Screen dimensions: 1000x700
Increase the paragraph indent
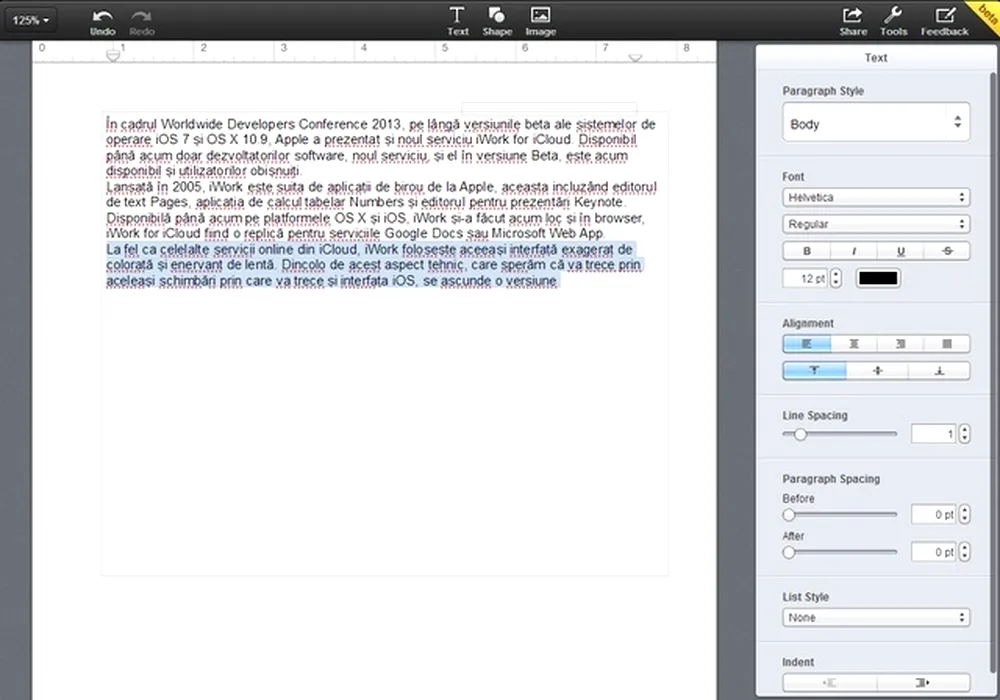(x=923, y=683)
